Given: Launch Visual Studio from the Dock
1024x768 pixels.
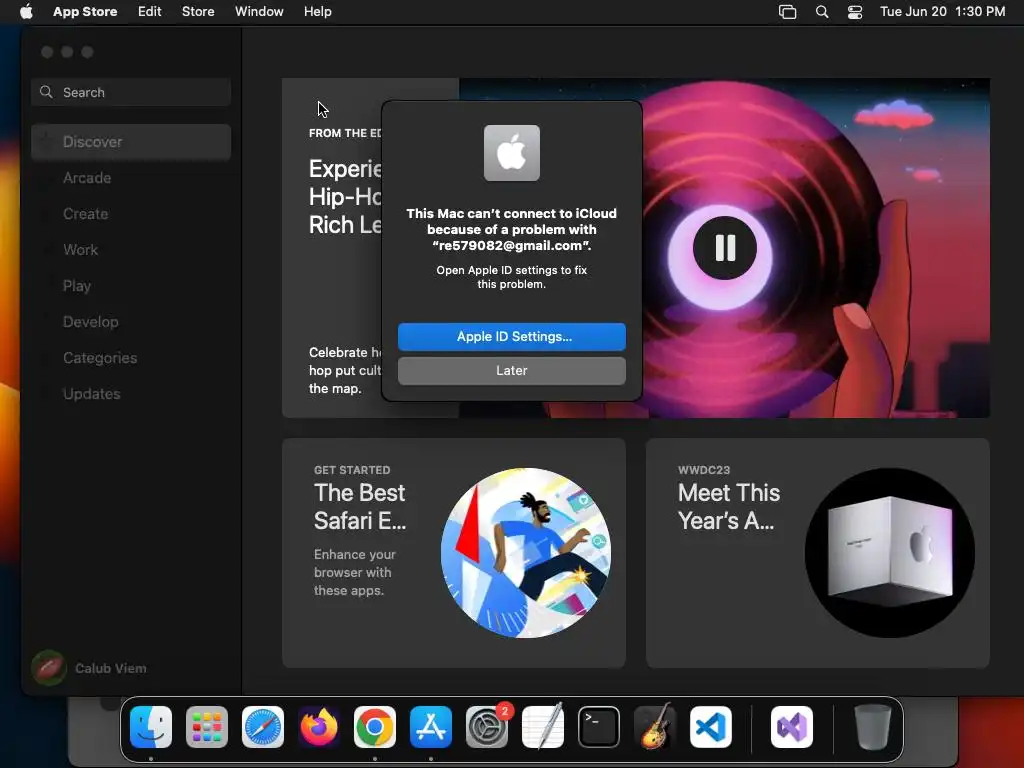Looking at the screenshot, I should 792,727.
